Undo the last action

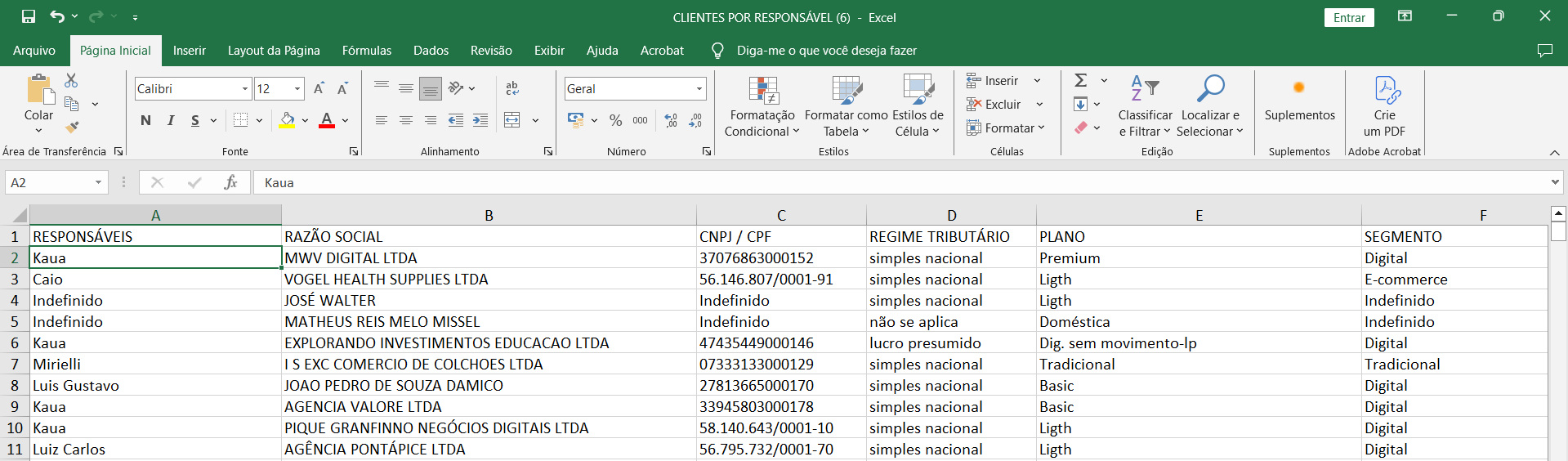(x=57, y=16)
